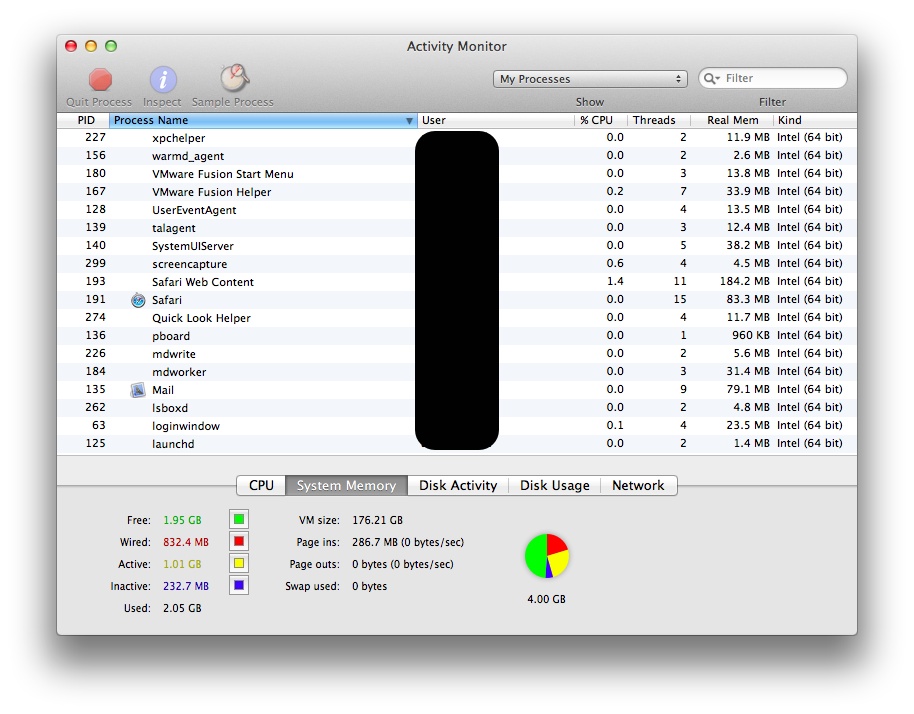
Task: Click the magnifier icon in Filter field
Action: [711, 78]
